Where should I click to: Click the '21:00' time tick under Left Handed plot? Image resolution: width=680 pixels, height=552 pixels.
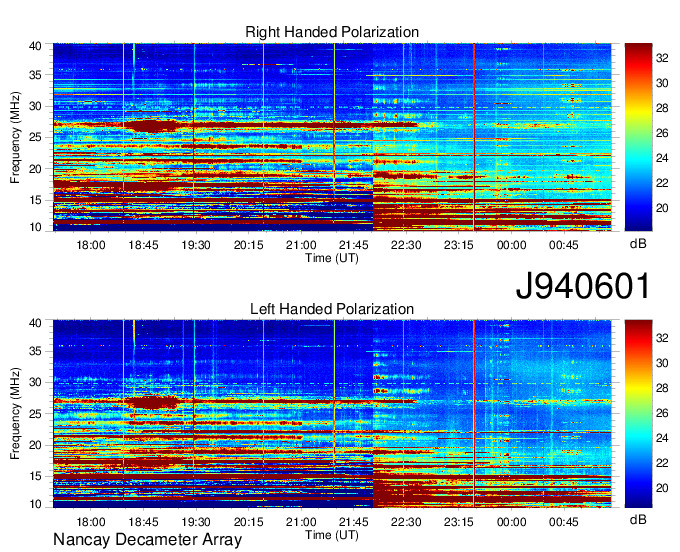click(x=301, y=522)
